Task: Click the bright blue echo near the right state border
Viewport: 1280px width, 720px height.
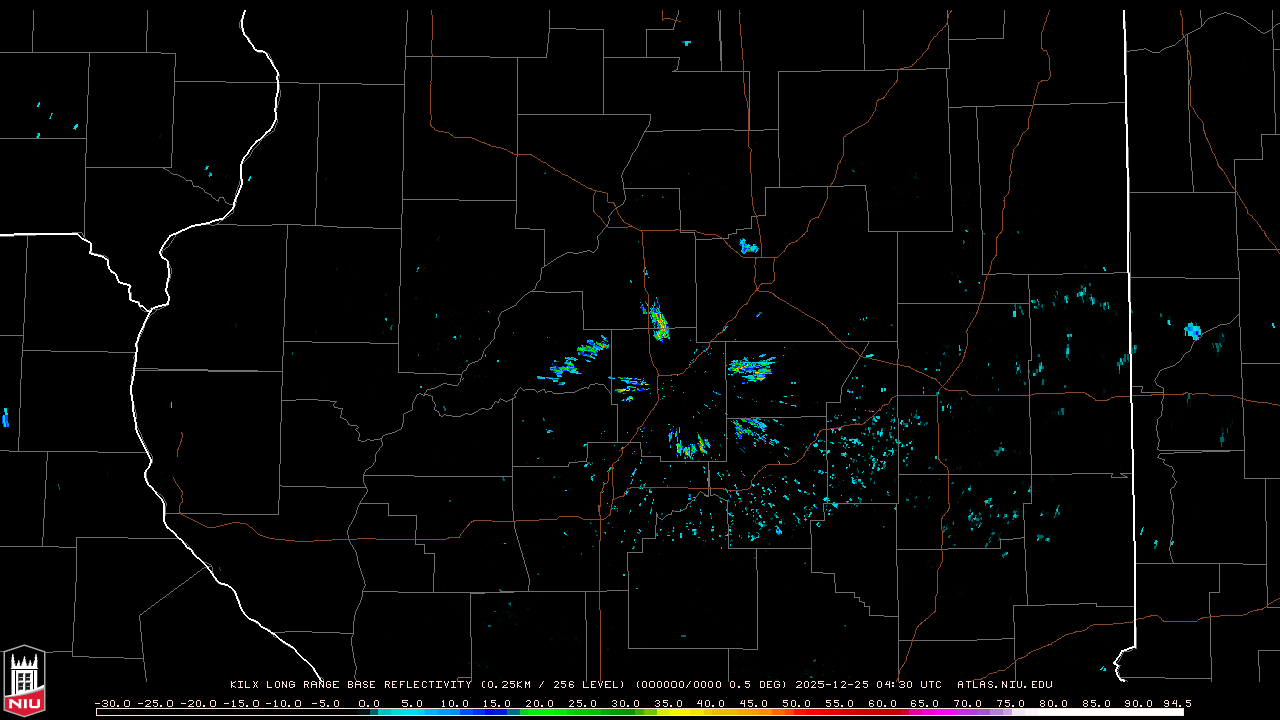Action: 1192,330
